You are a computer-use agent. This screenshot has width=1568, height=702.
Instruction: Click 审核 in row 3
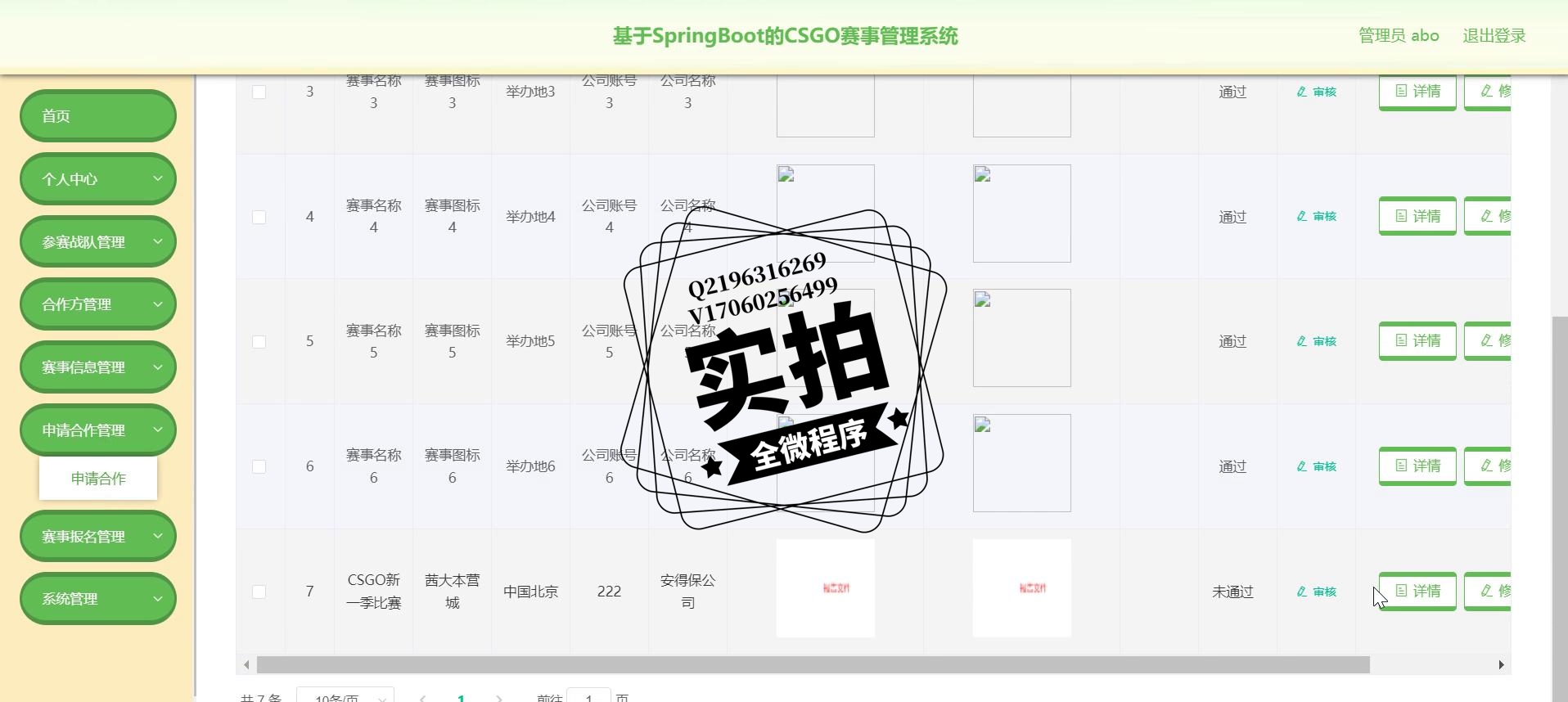1316,92
